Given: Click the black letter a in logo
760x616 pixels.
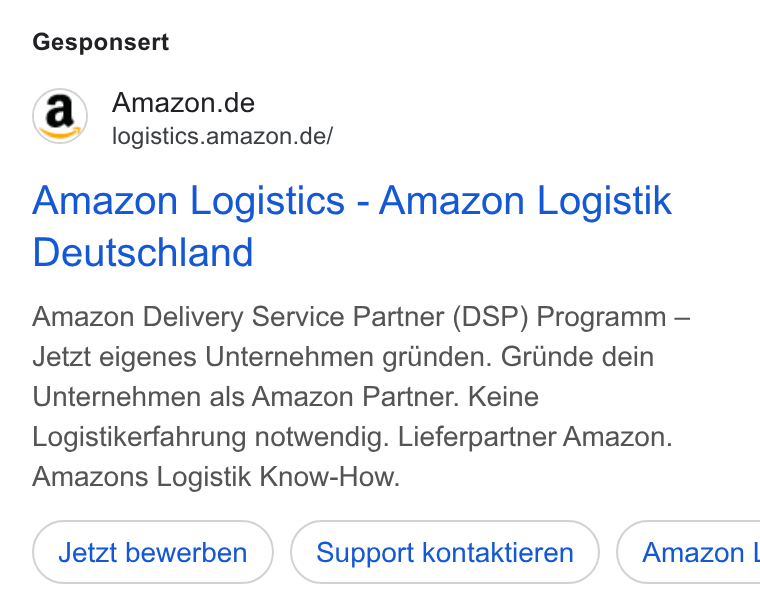Looking at the screenshot, I should pos(59,111).
